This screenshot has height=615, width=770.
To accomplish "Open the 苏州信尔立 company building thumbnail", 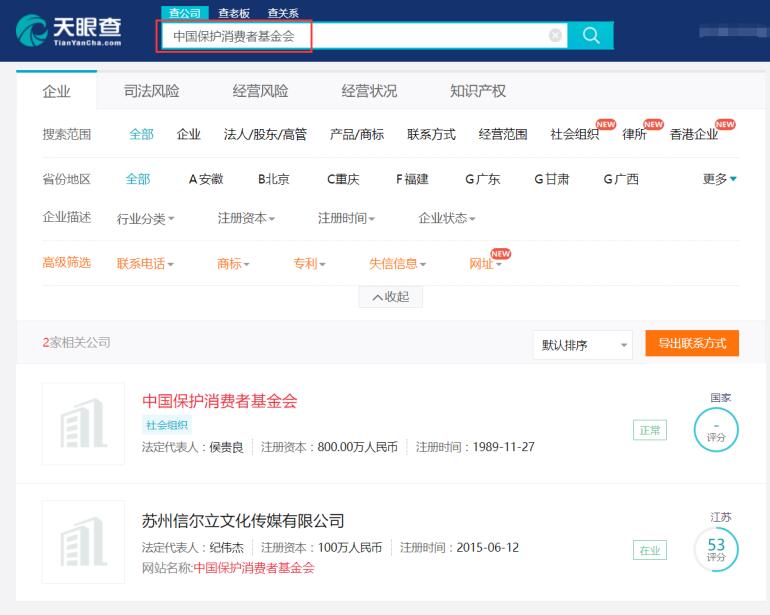I will 83,542.
